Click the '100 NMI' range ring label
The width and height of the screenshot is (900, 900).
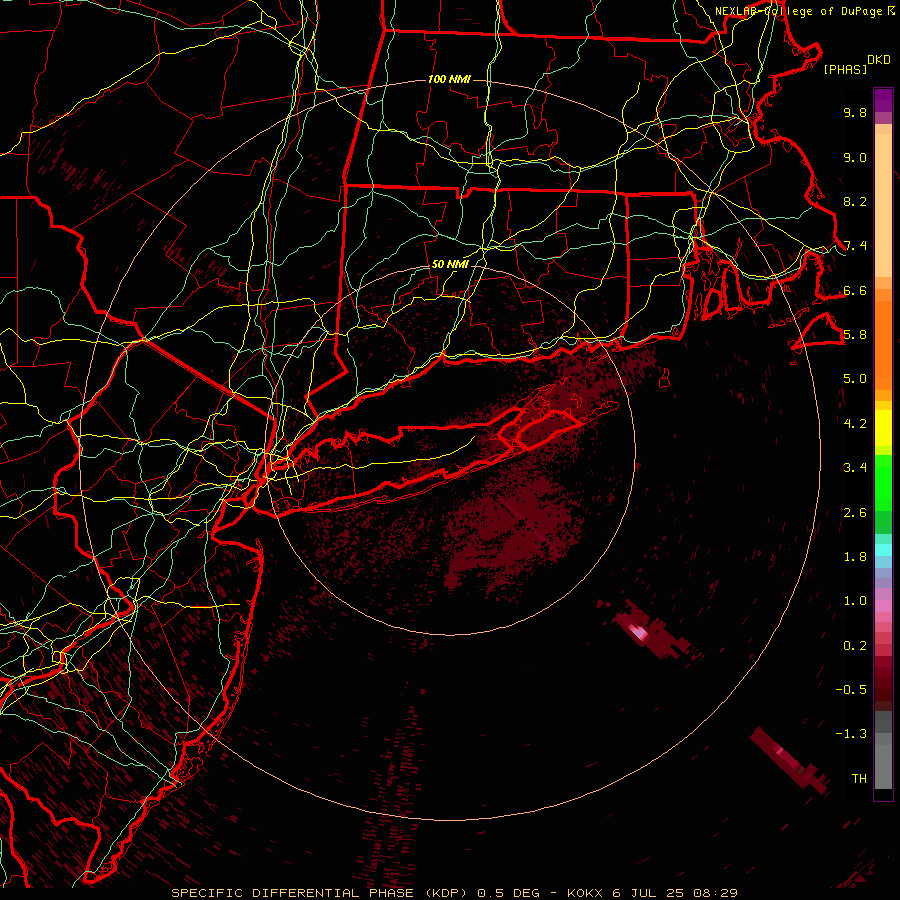point(449,79)
